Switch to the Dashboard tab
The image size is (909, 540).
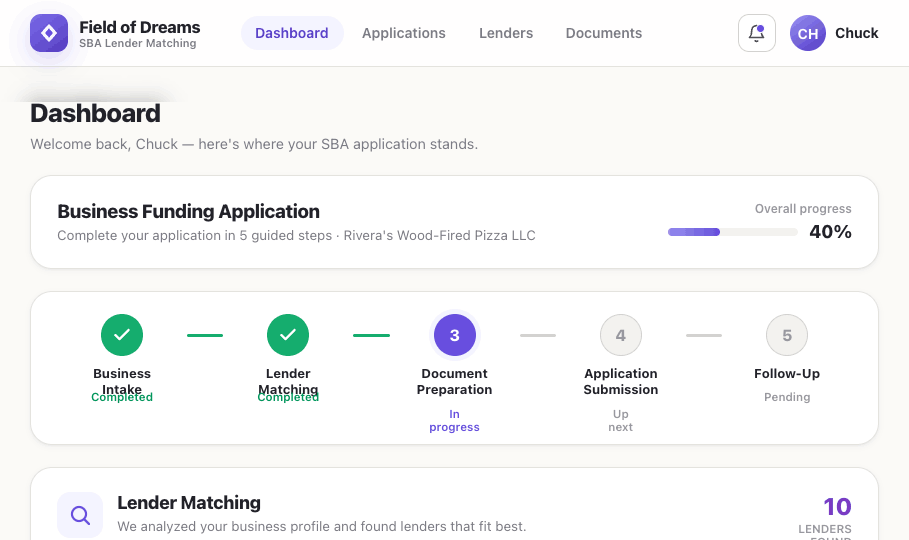(292, 33)
